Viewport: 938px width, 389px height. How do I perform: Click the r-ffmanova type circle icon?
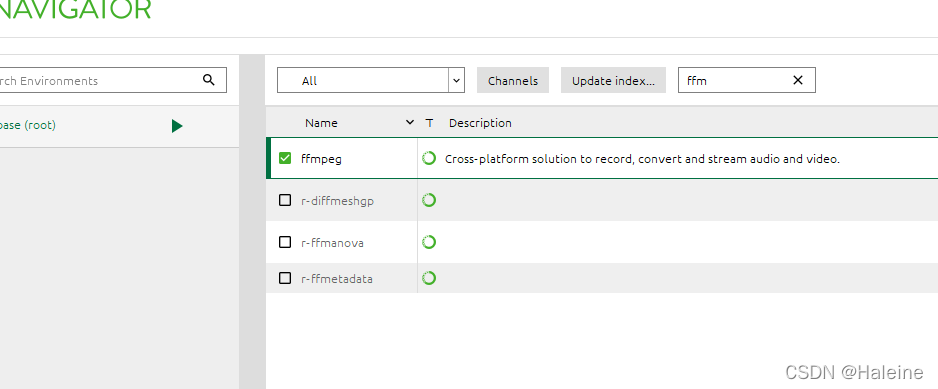click(429, 242)
